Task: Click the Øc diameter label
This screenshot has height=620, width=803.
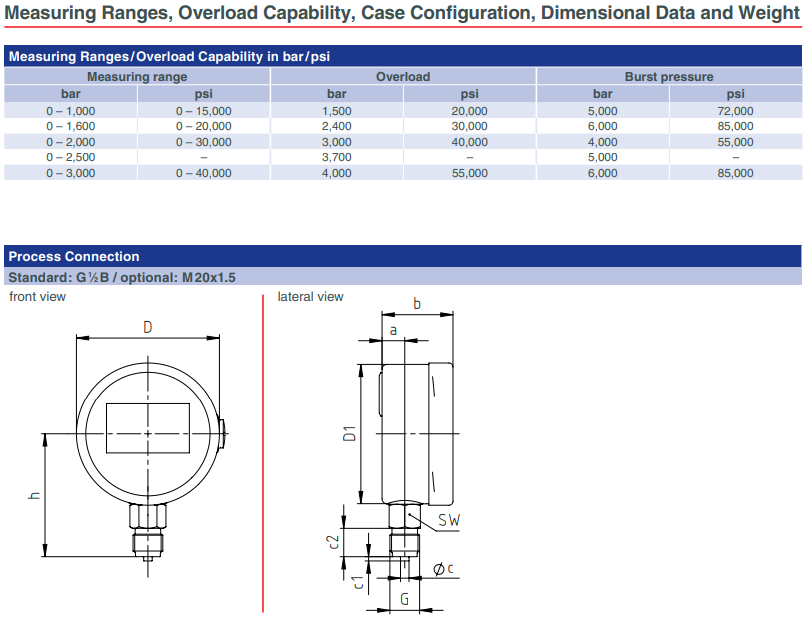Action: 444,569
